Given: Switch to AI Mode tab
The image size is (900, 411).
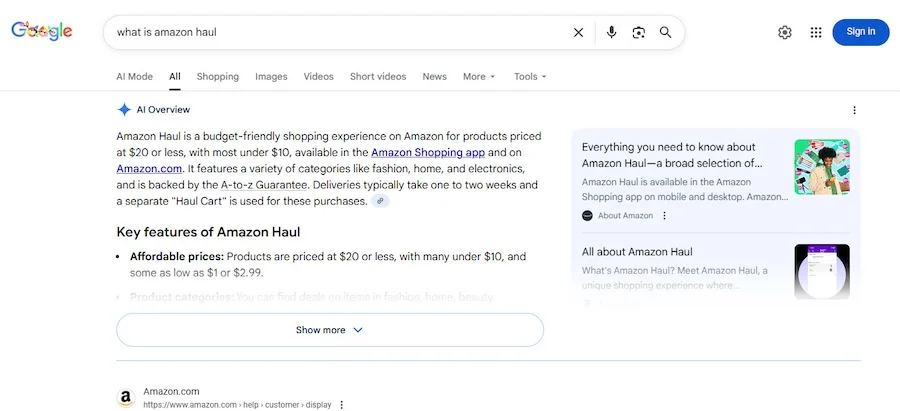Looking at the screenshot, I should coord(134,76).
